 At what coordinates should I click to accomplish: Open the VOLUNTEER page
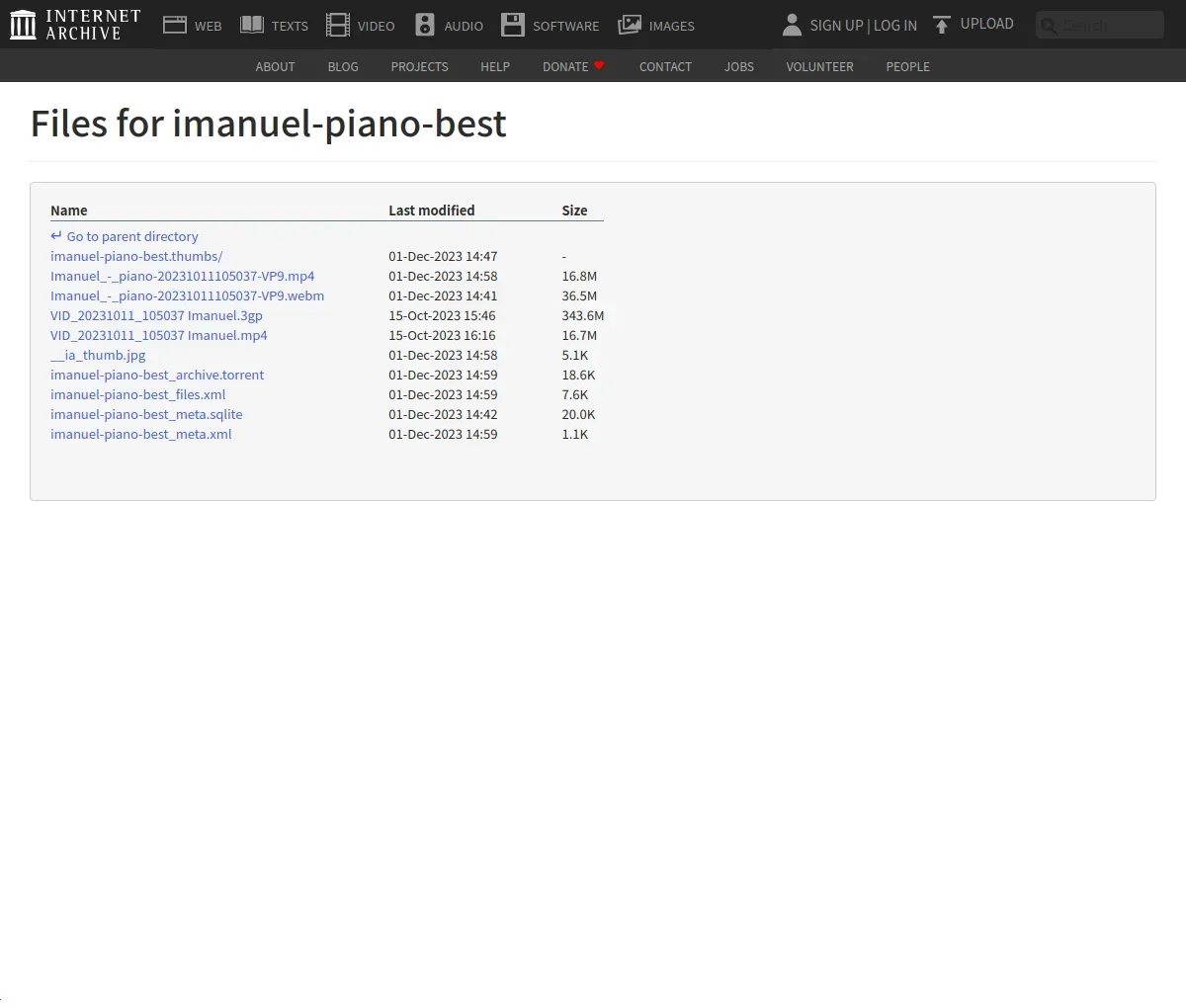819,66
